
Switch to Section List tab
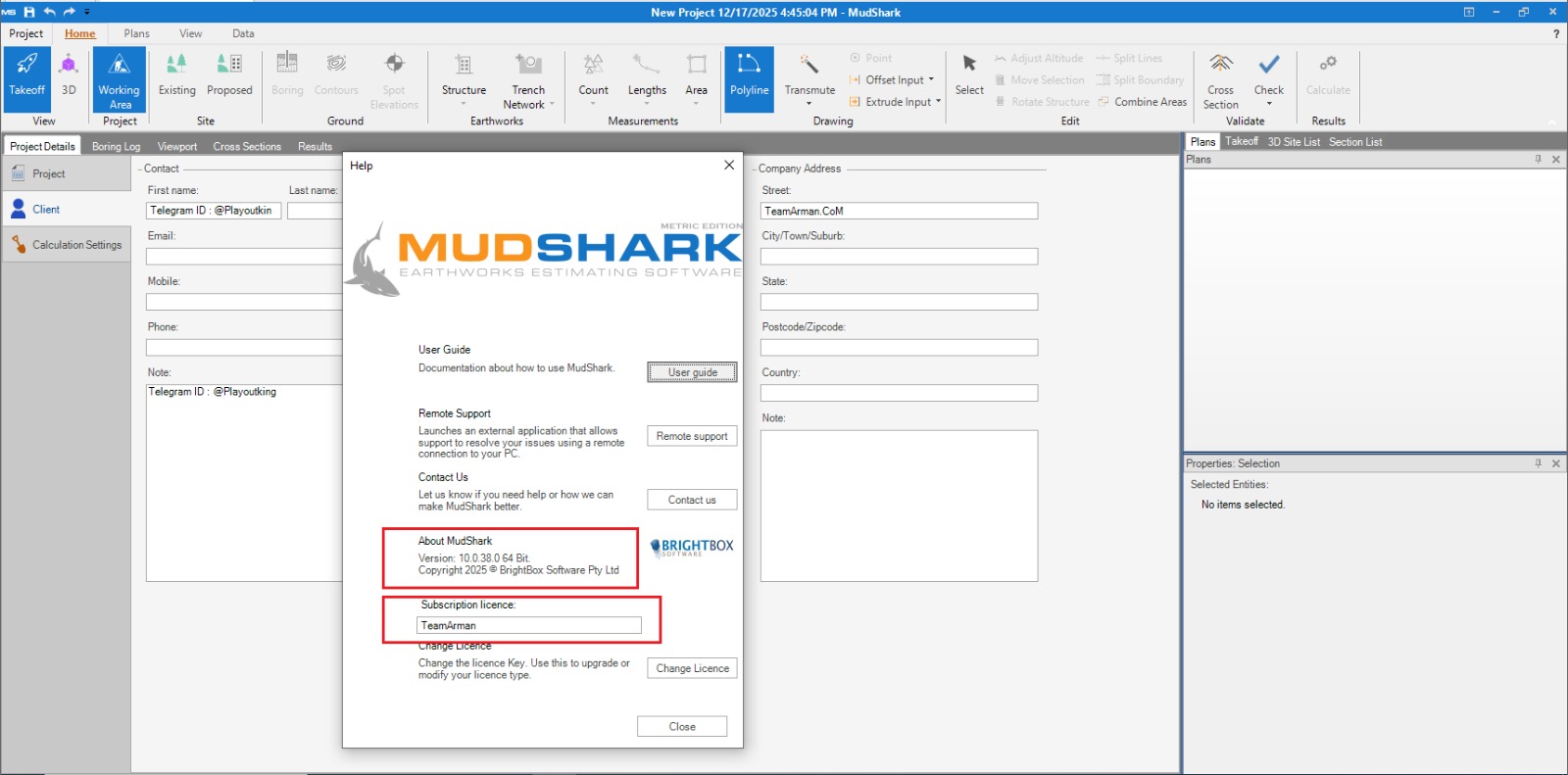point(1355,142)
